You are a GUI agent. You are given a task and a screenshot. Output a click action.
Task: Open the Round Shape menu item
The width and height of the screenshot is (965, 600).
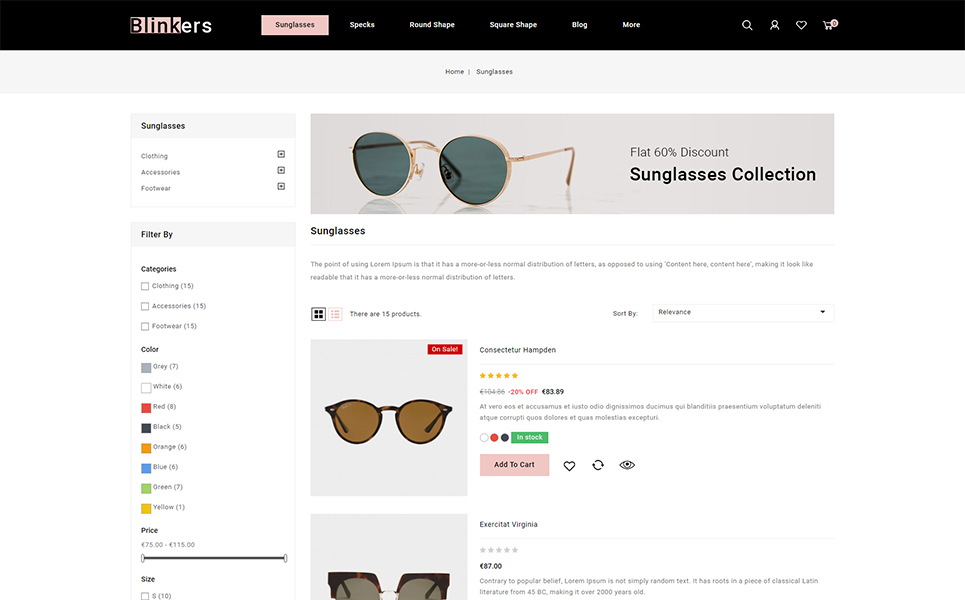432,25
